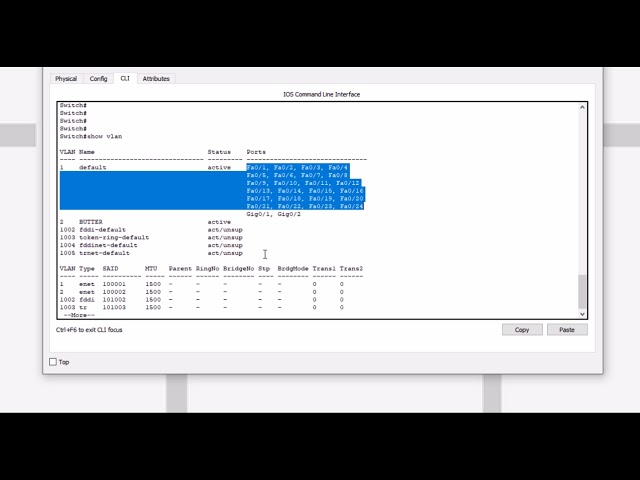Viewport: 640px width, 480px height.
Task: Click the 'show vlan' command text
Action: click(x=104, y=136)
